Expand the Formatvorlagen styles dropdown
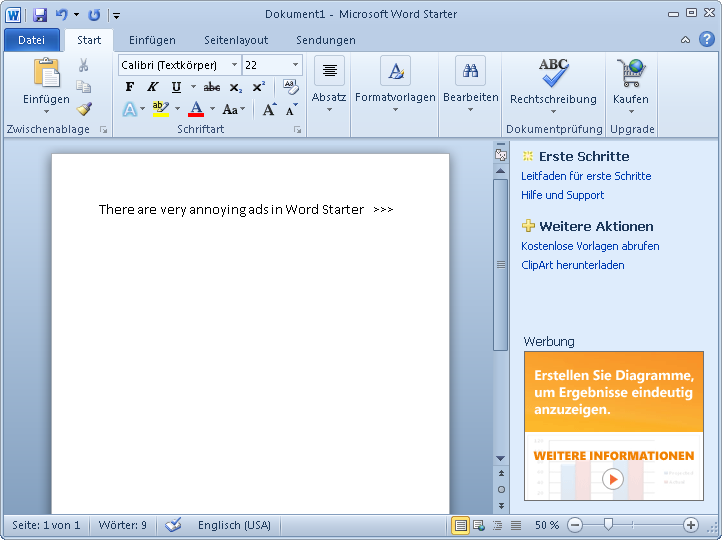Image resolution: width=722 pixels, height=540 pixels. coord(395,84)
